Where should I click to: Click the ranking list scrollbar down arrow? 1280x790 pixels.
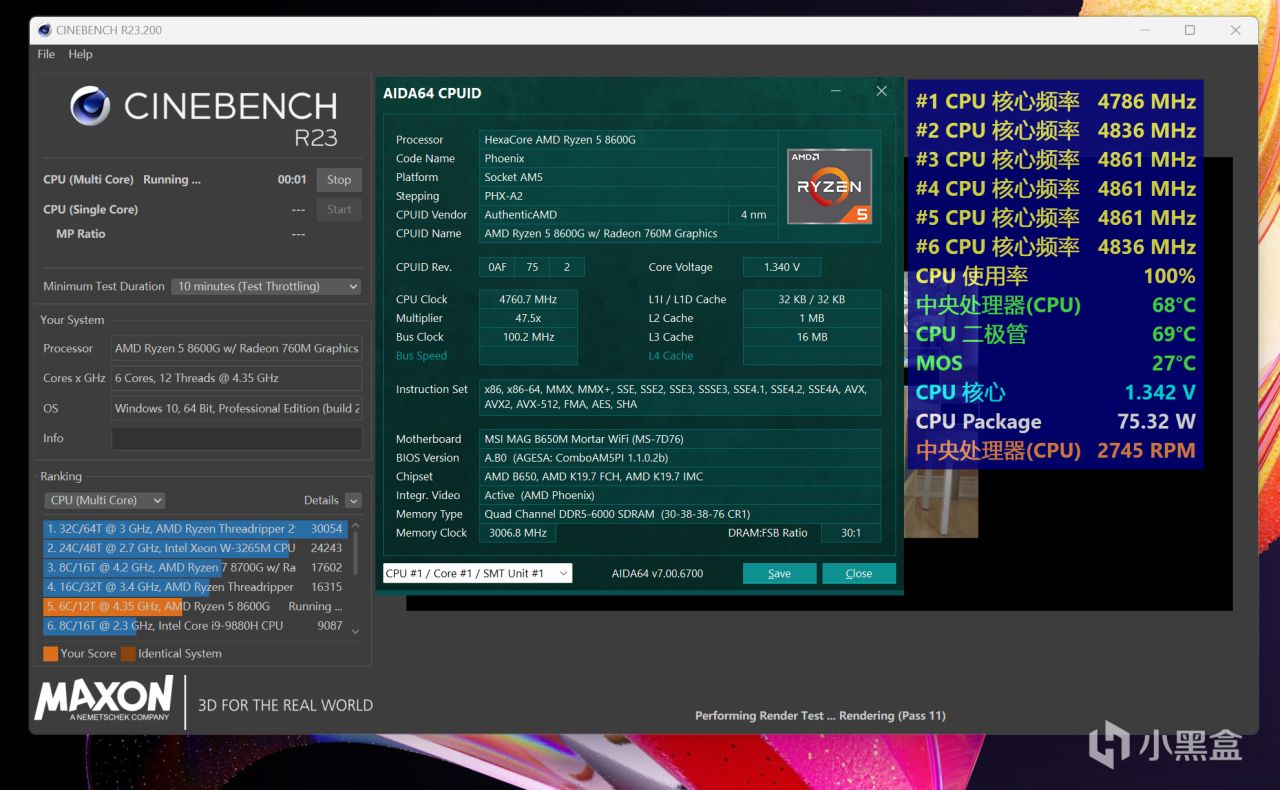(x=355, y=632)
